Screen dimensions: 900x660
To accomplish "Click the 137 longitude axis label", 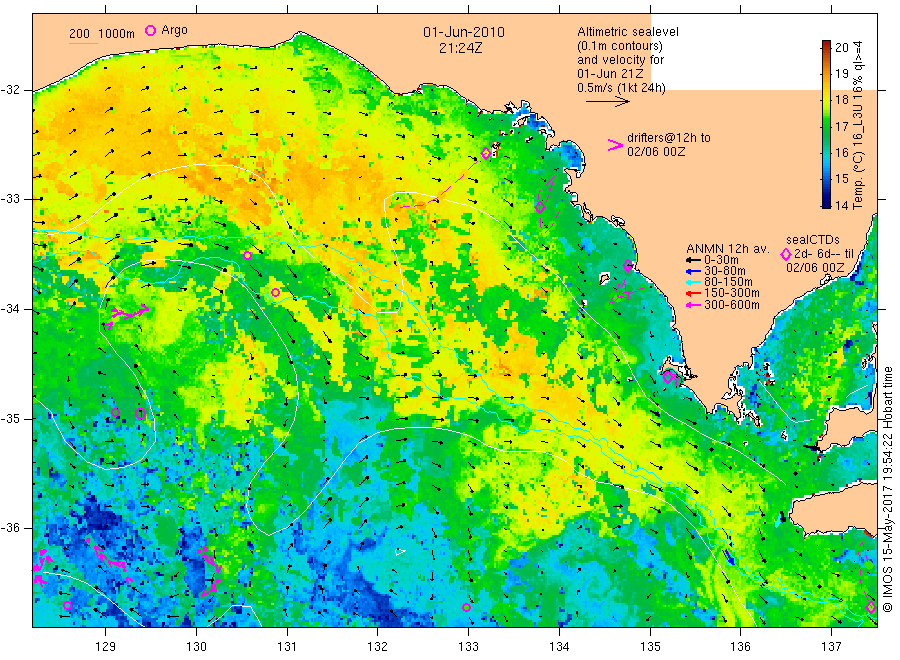I will (x=831, y=647).
